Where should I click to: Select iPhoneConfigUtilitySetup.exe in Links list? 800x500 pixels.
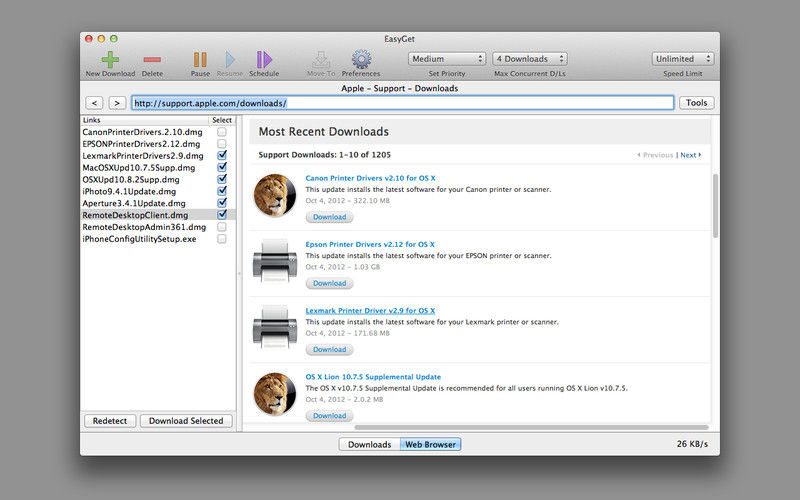pos(139,239)
